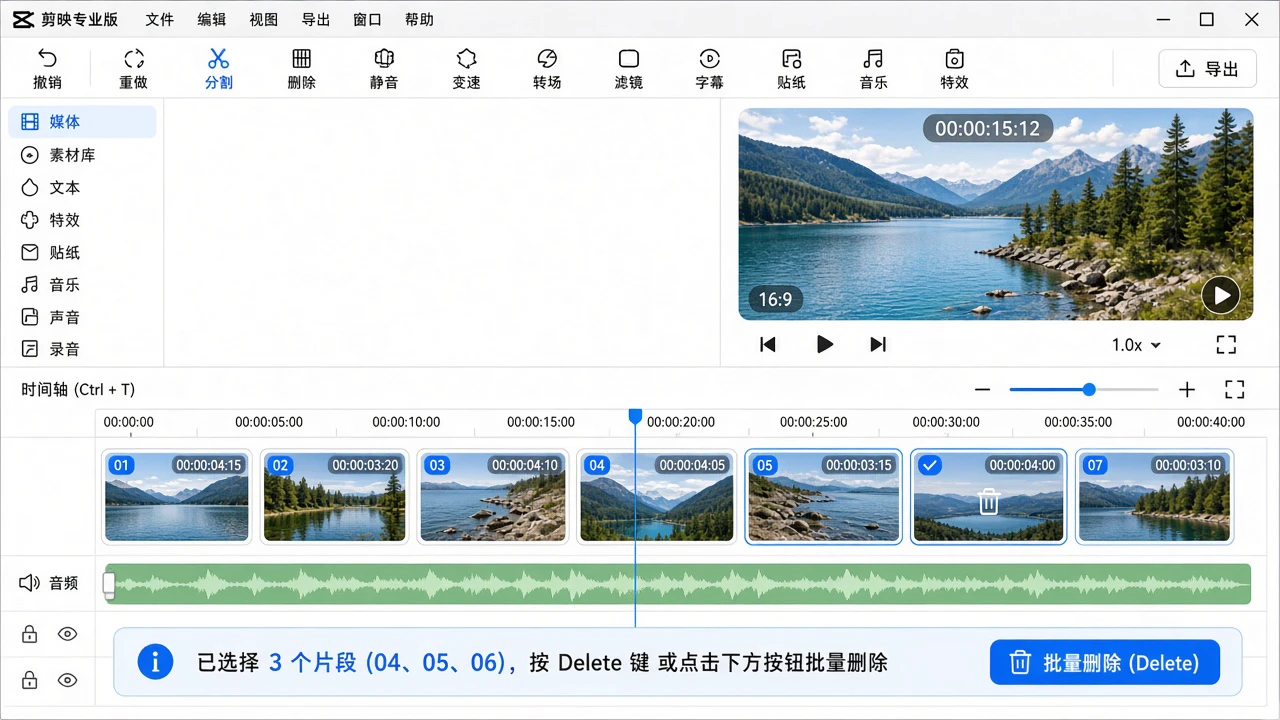This screenshot has height=720, width=1280.
Task: Open the 编辑 menu
Action: tap(212, 20)
